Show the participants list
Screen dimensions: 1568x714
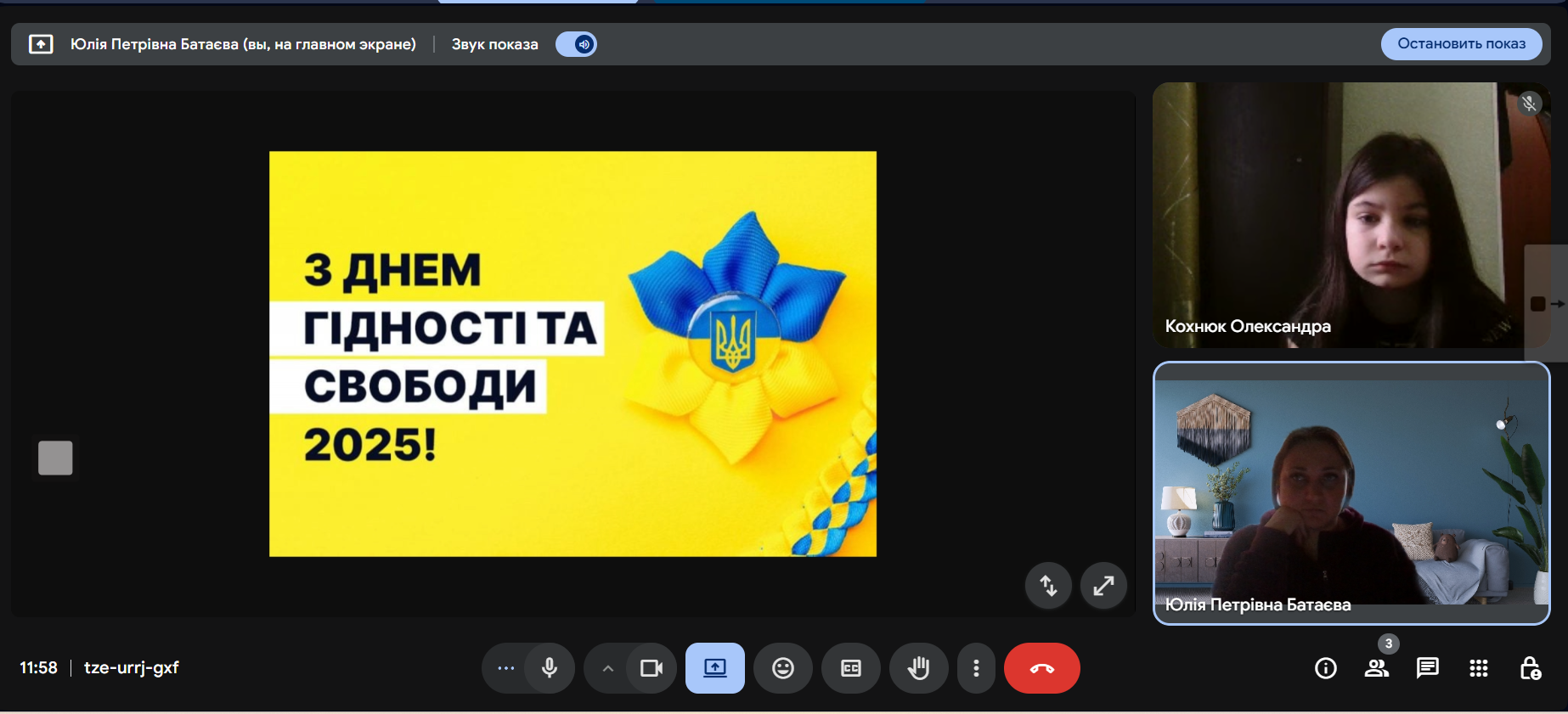click(x=1376, y=668)
